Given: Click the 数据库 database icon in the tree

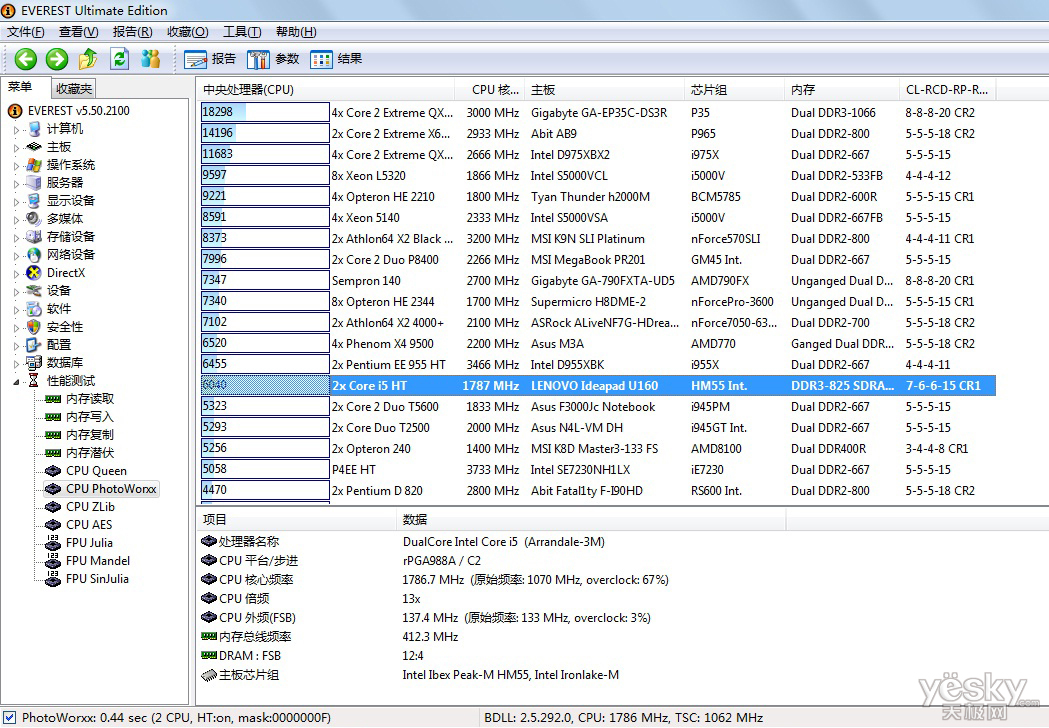Looking at the screenshot, I should pos(33,363).
